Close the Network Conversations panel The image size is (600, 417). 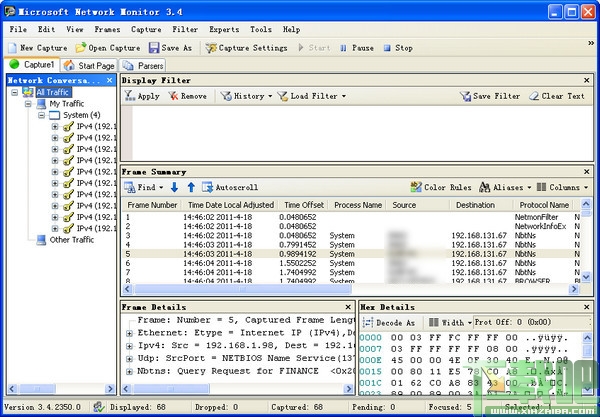pyautogui.click(x=109, y=80)
